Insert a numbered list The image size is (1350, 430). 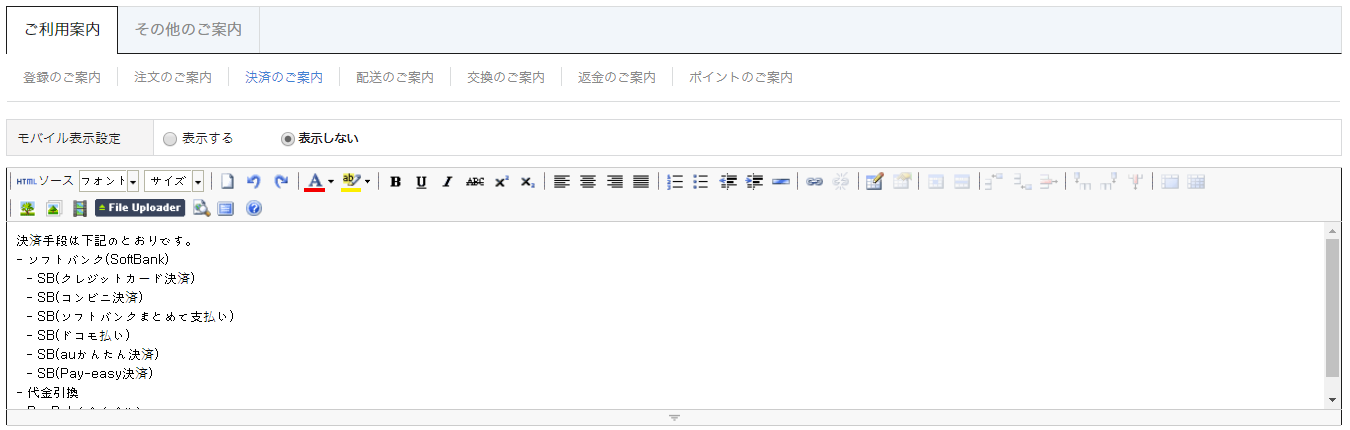pos(675,182)
